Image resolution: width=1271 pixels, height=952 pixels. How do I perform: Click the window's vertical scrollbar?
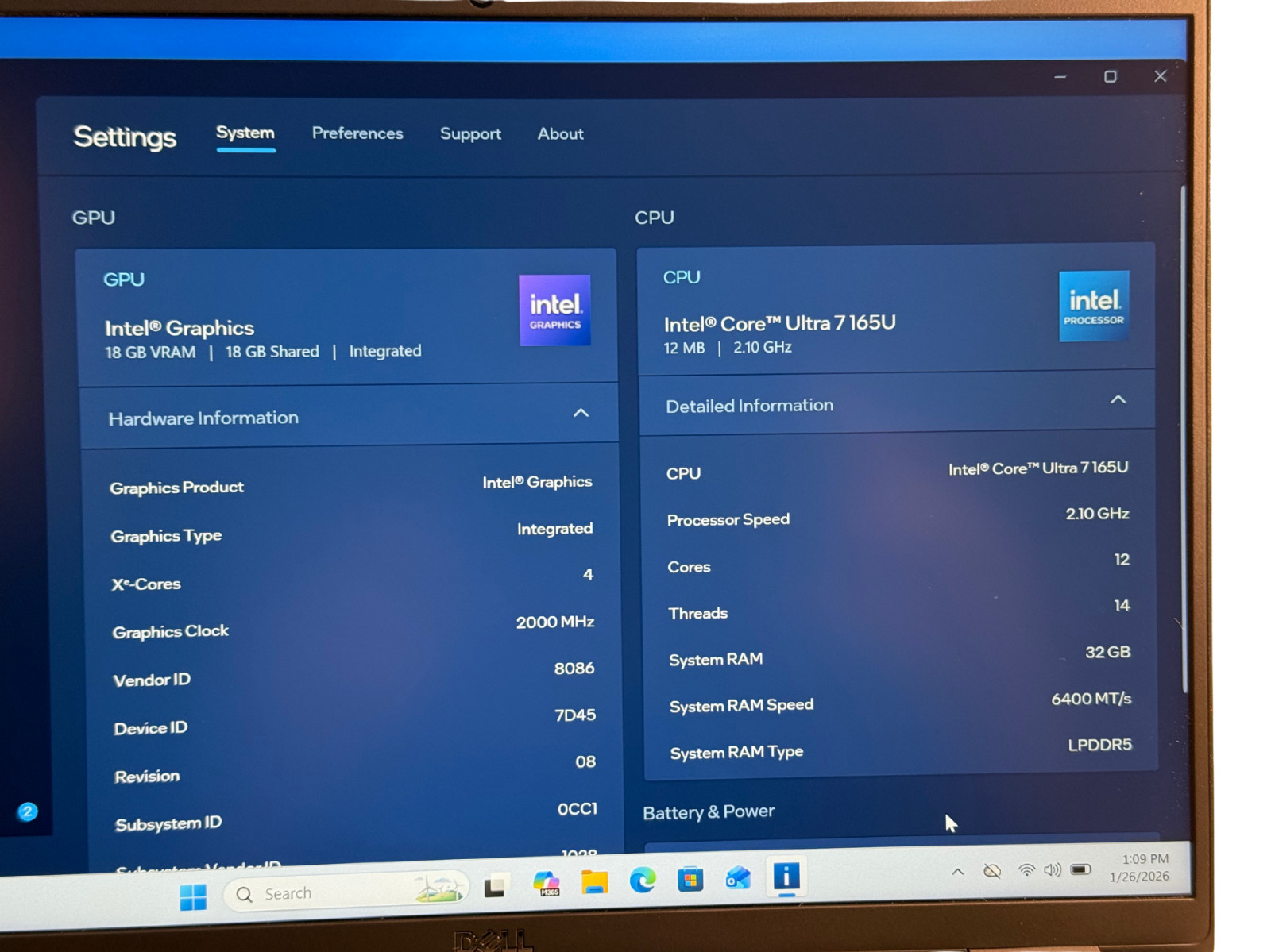(x=1184, y=441)
